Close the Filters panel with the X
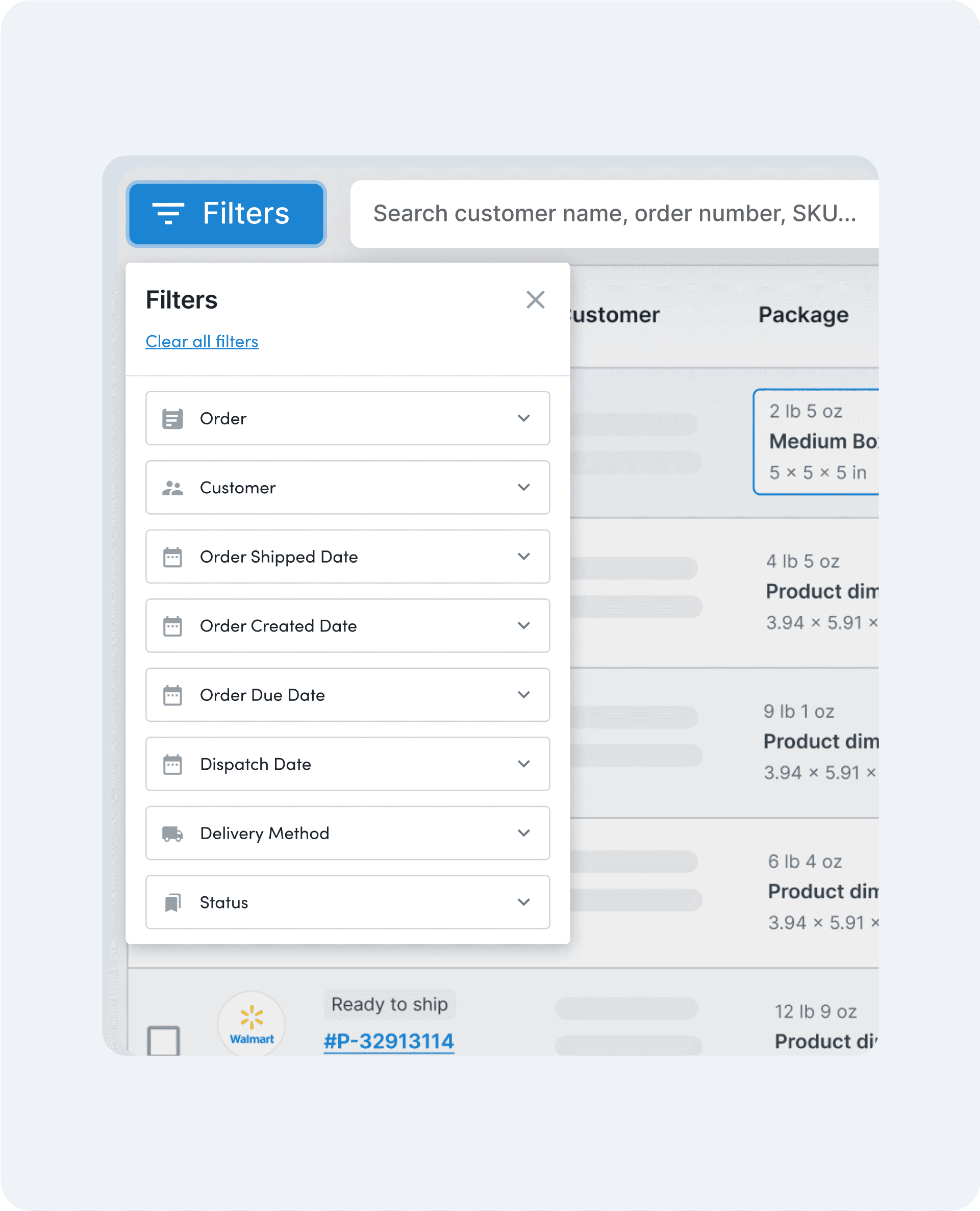This screenshot has width=980, height=1211. 535,300
